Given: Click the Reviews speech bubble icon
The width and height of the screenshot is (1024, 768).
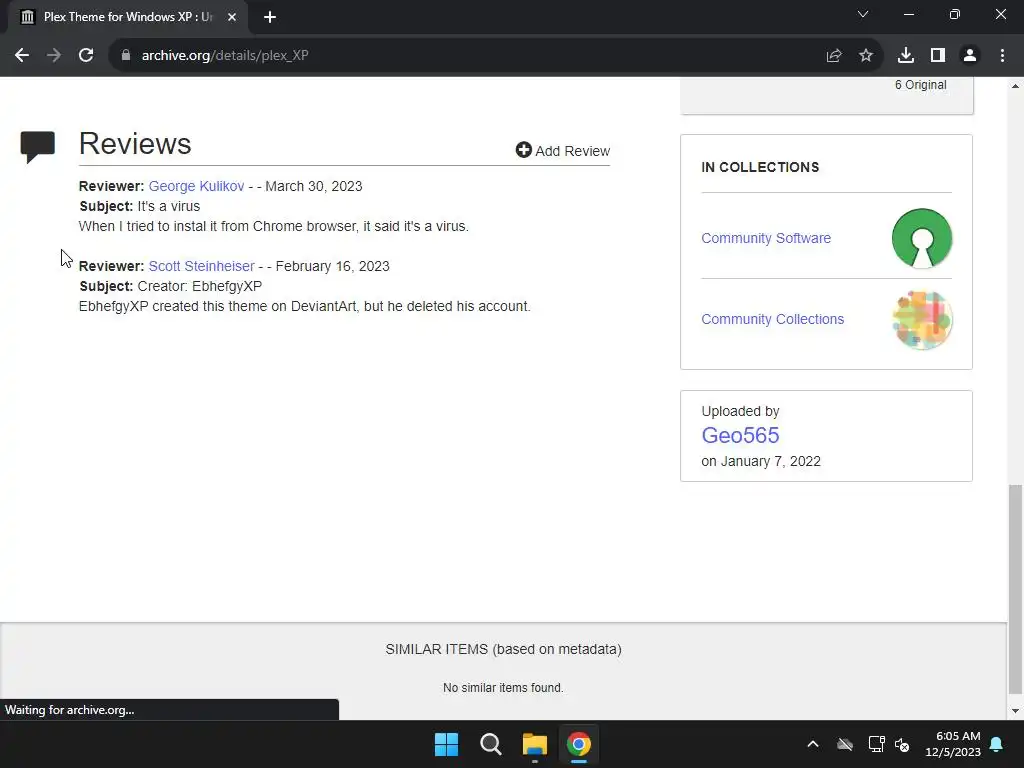Looking at the screenshot, I should (x=38, y=147).
